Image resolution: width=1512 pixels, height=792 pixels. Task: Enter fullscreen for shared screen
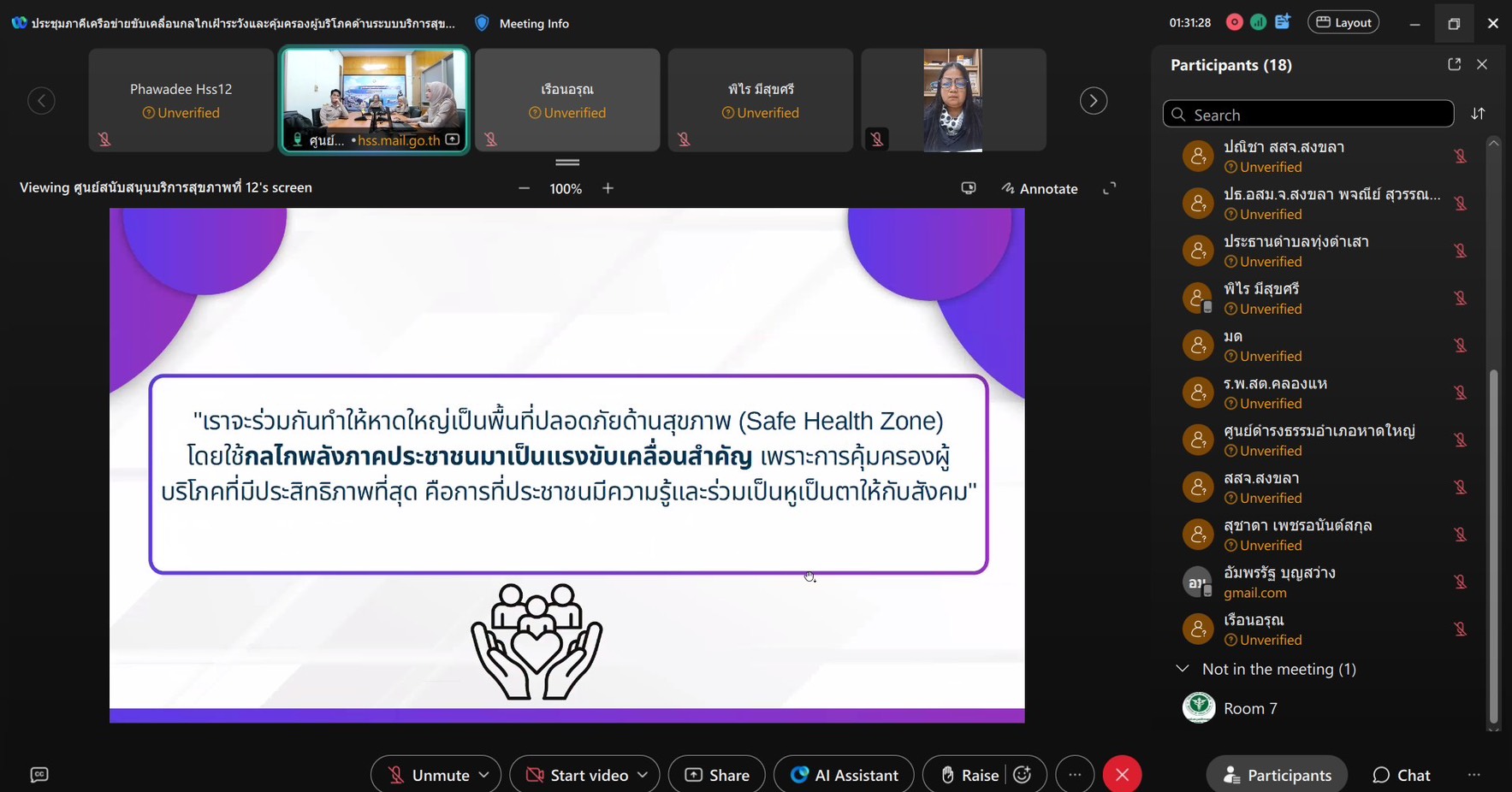[1109, 188]
